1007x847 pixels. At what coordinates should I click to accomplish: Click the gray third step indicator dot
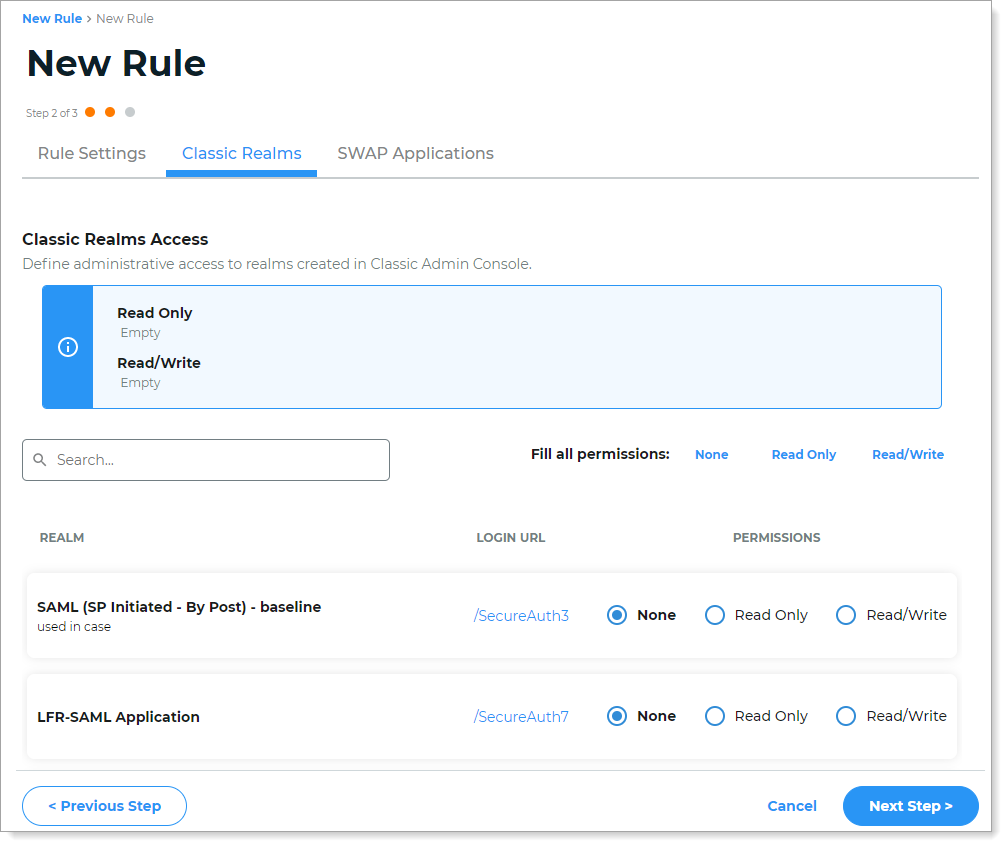[130, 112]
